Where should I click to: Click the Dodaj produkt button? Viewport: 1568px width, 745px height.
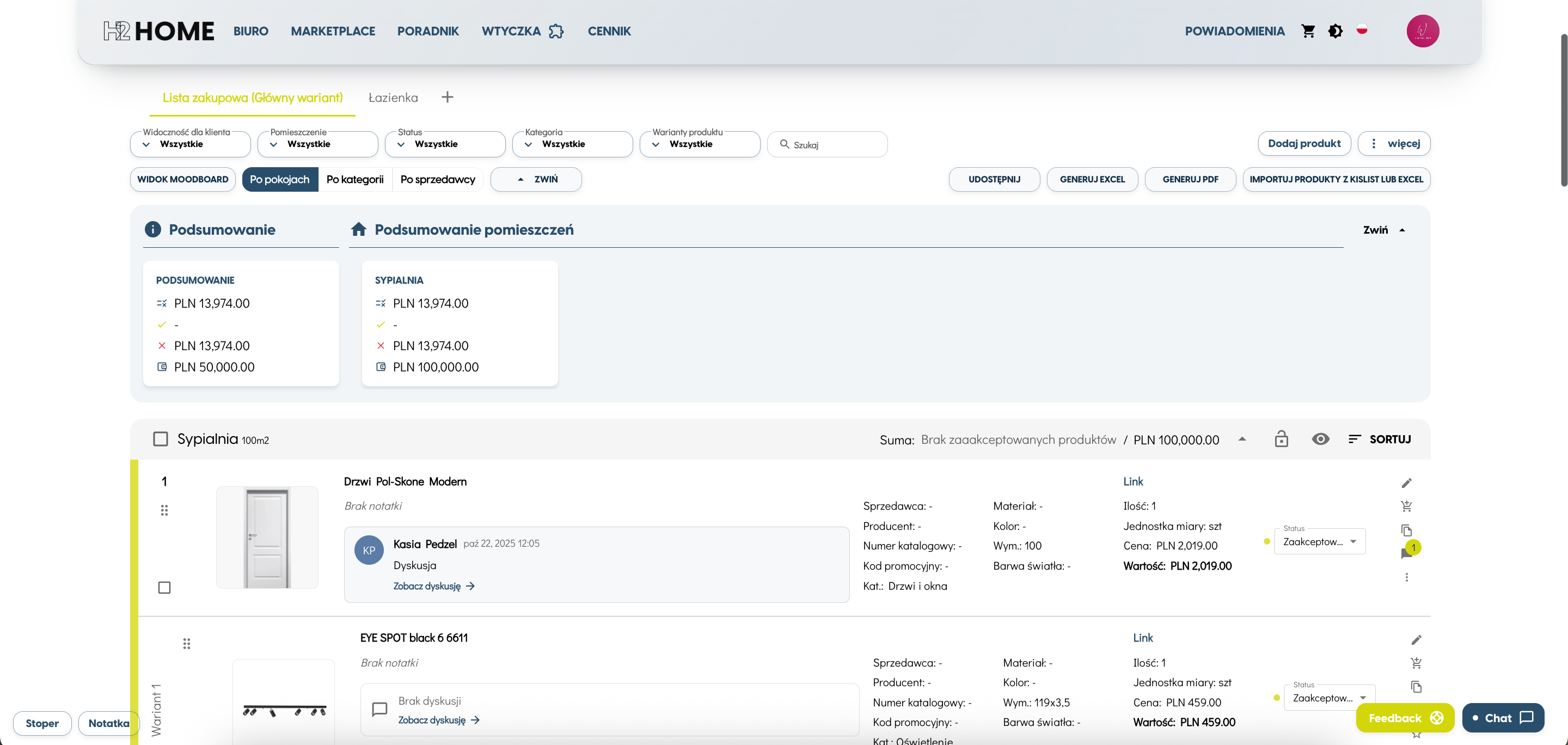(x=1304, y=144)
